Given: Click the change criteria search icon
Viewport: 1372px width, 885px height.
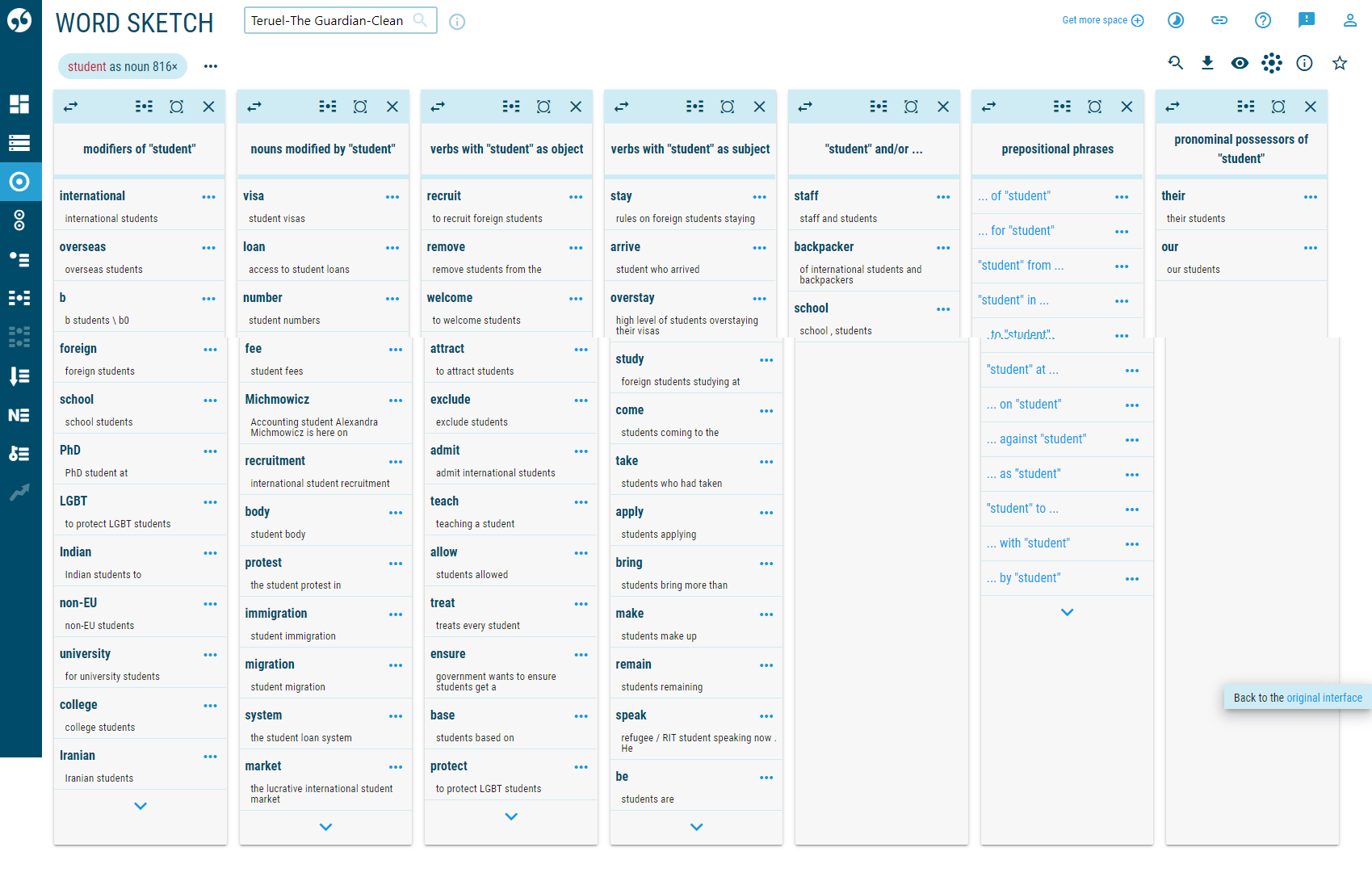Looking at the screenshot, I should point(1176,63).
